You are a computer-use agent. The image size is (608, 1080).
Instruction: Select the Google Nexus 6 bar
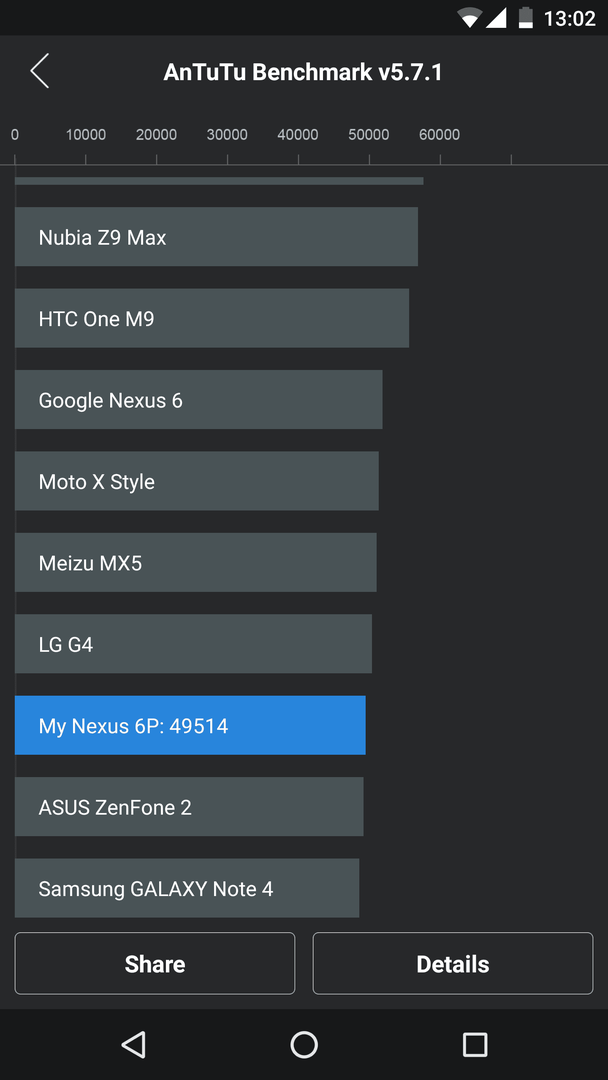click(x=198, y=399)
